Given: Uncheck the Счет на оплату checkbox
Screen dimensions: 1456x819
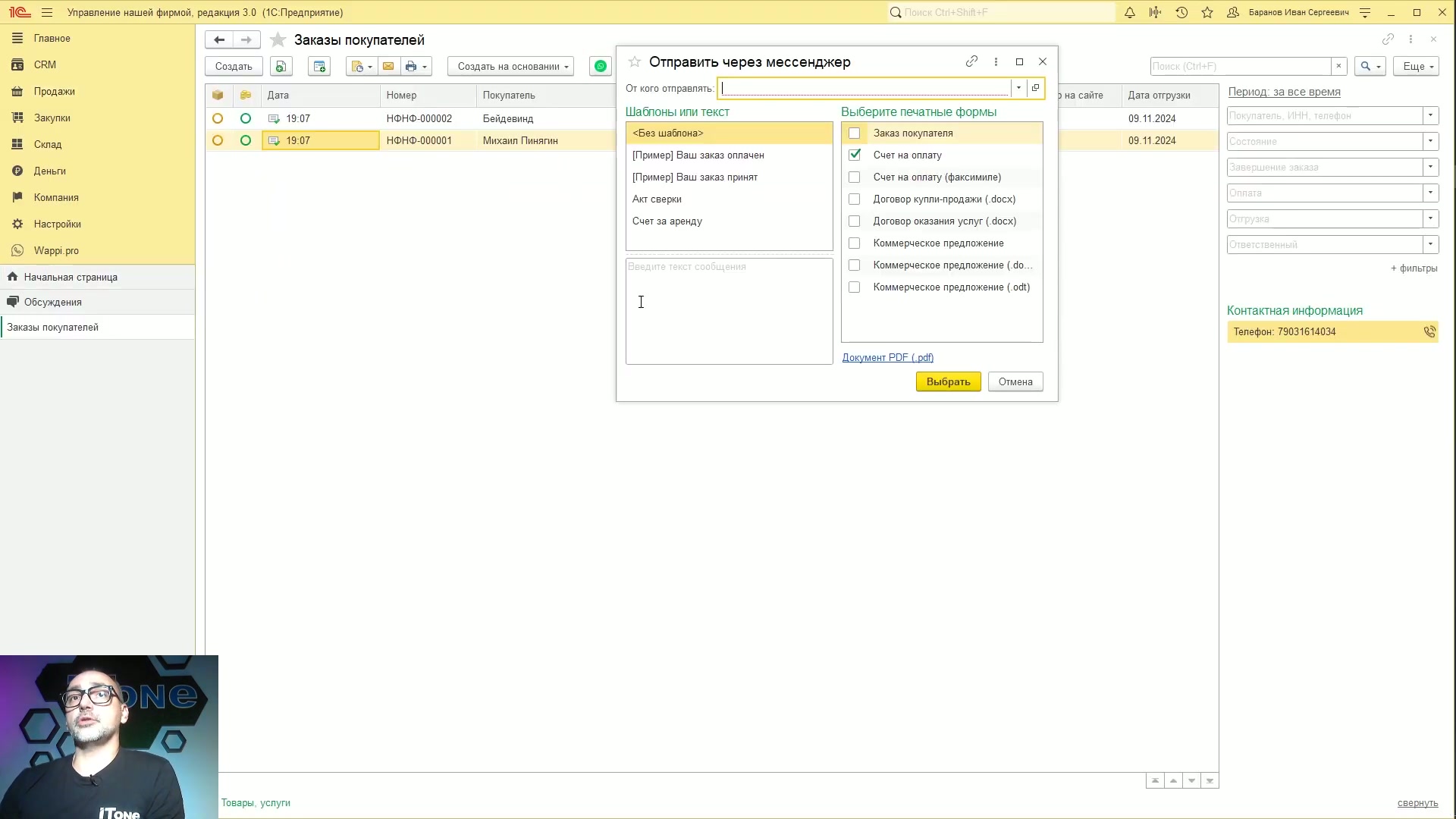Looking at the screenshot, I should 855,155.
